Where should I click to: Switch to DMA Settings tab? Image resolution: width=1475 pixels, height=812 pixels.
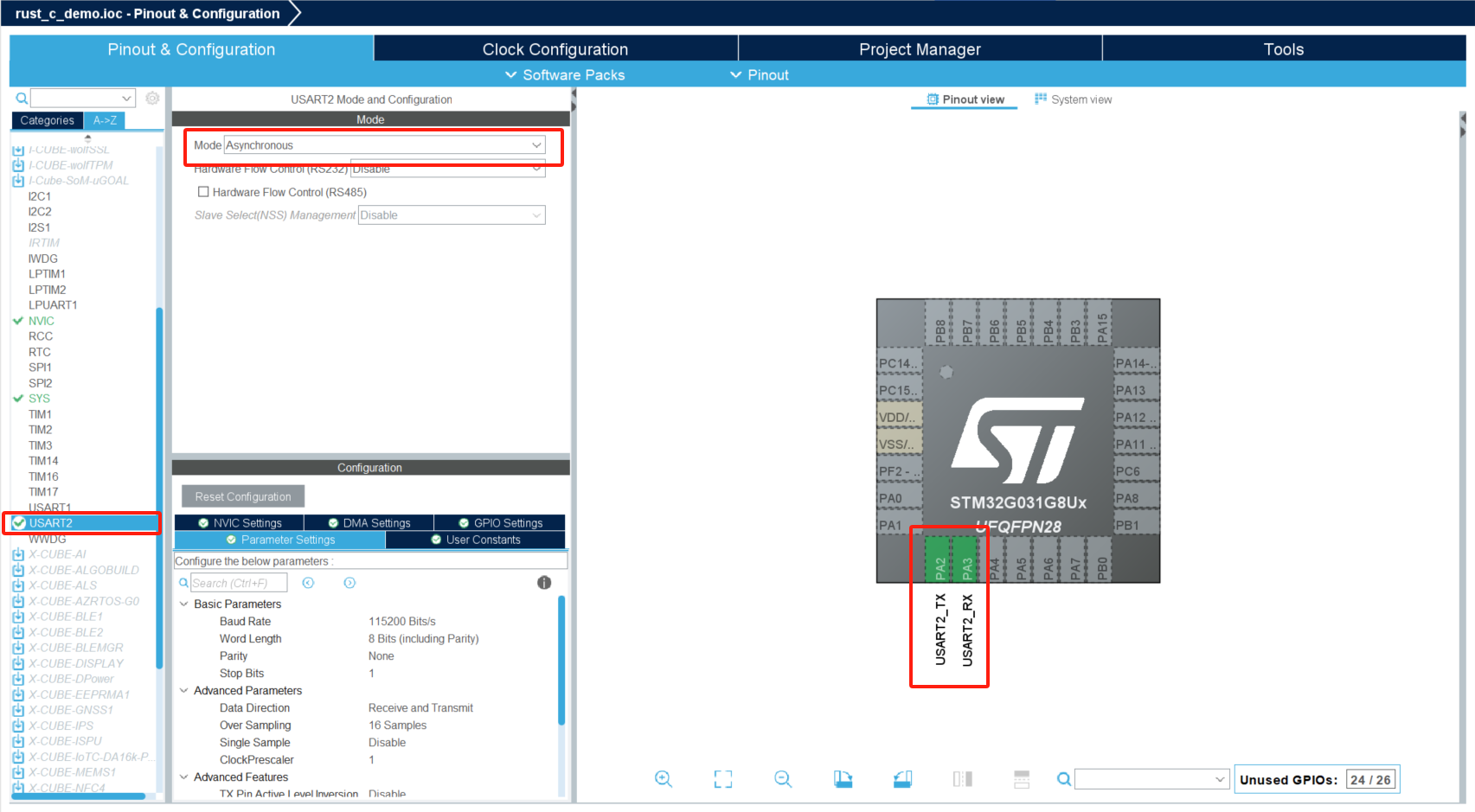[369, 523]
